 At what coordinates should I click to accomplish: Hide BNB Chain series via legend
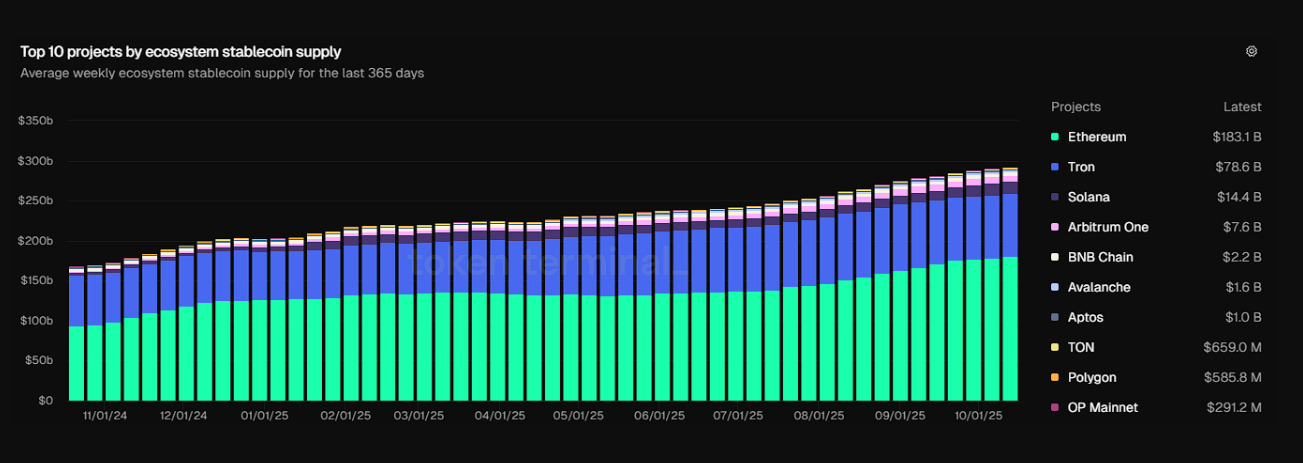coord(1100,257)
